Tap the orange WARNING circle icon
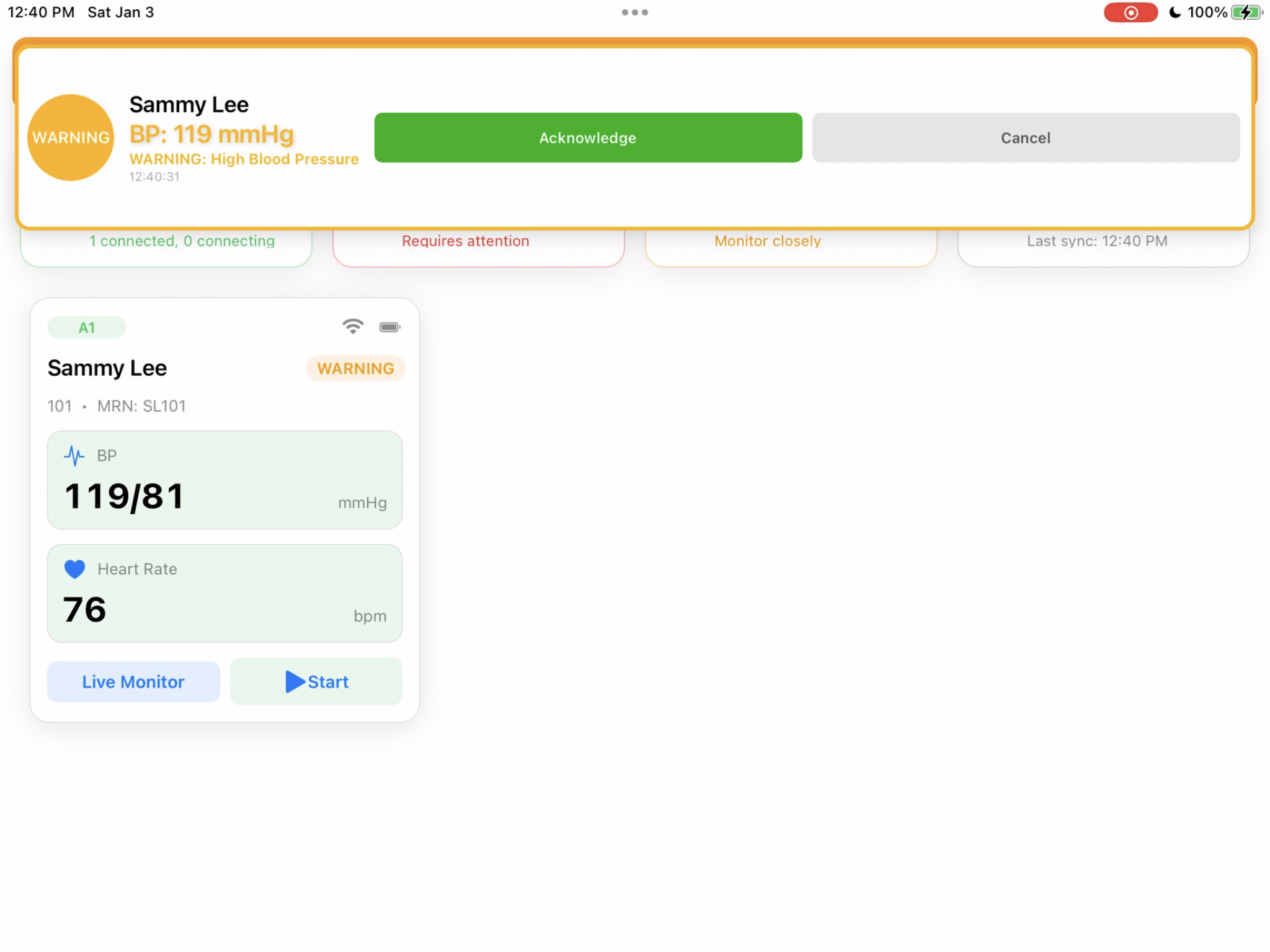The image size is (1270, 952). [x=71, y=137]
